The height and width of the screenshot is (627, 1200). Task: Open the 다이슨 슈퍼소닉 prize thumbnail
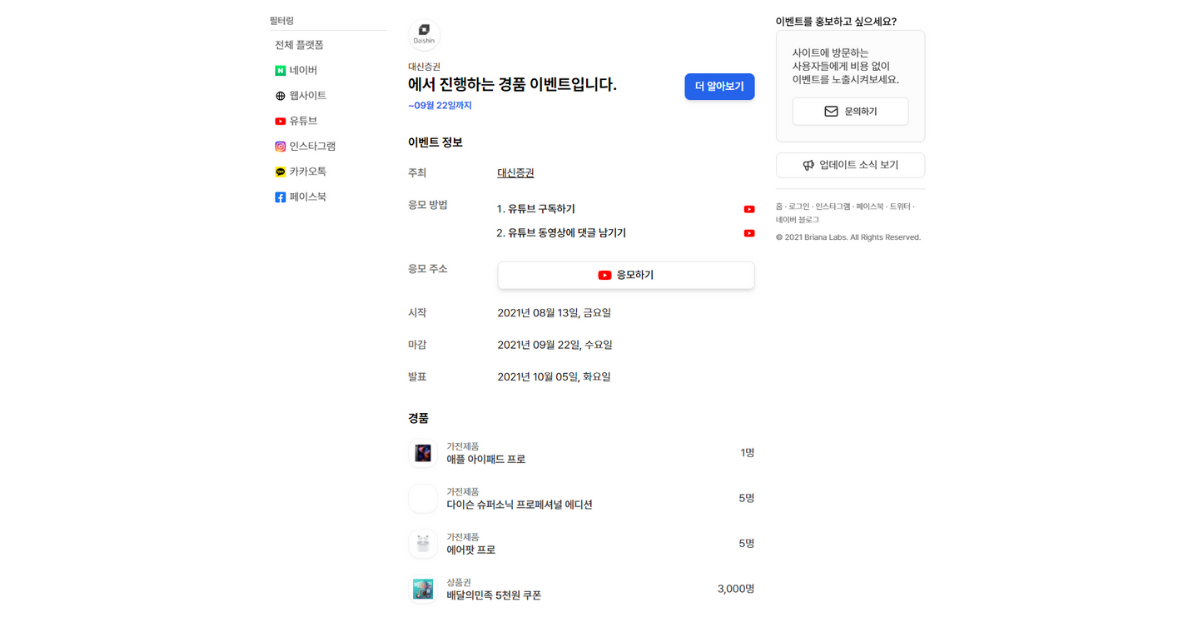[x=423, y=498]
